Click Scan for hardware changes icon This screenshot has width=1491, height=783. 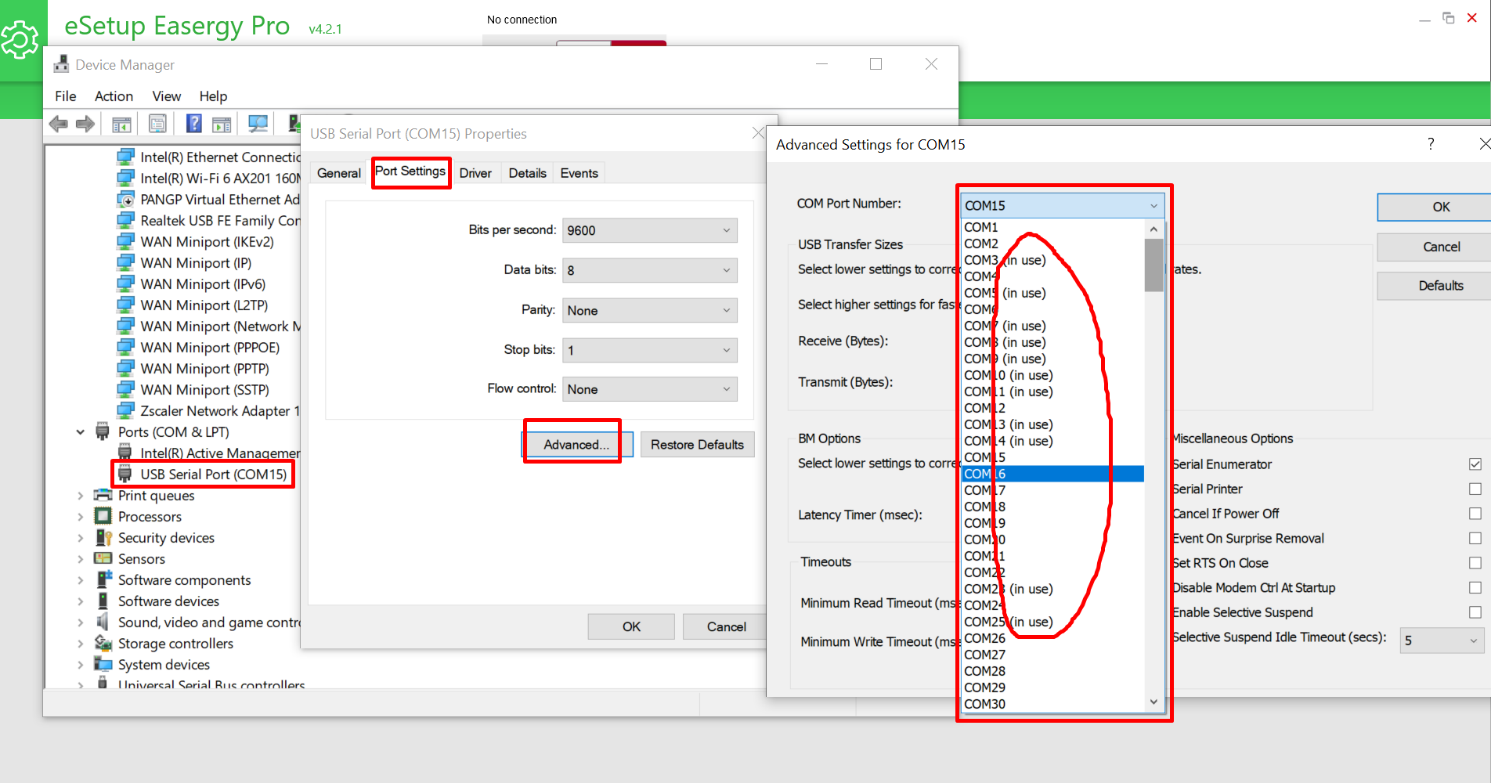click(x=258, y=124)
